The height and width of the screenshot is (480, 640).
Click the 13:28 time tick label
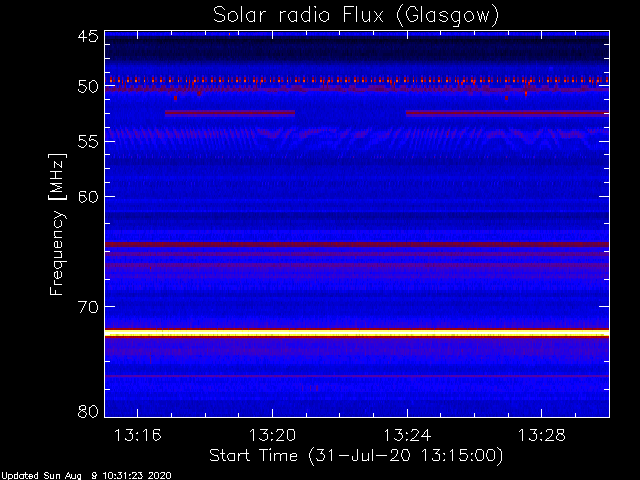click(542, 436)
